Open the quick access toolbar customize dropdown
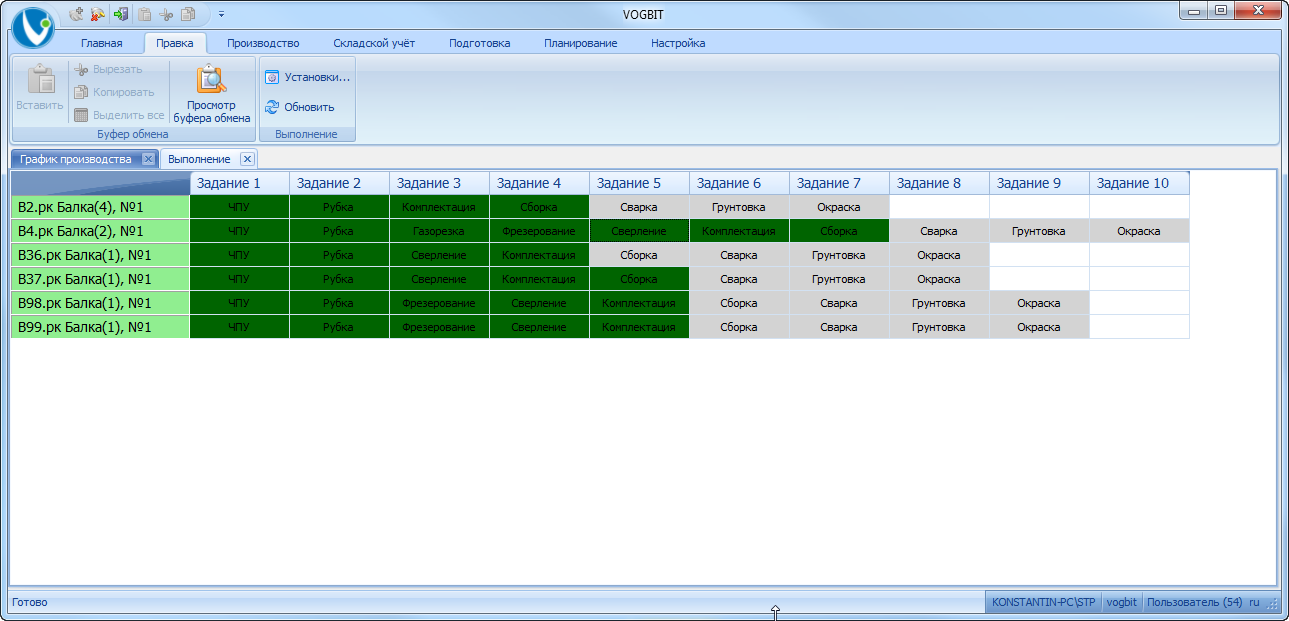The width and height of the screenshot is (1289, 621). pyautogui.click(x=221, y=14)
